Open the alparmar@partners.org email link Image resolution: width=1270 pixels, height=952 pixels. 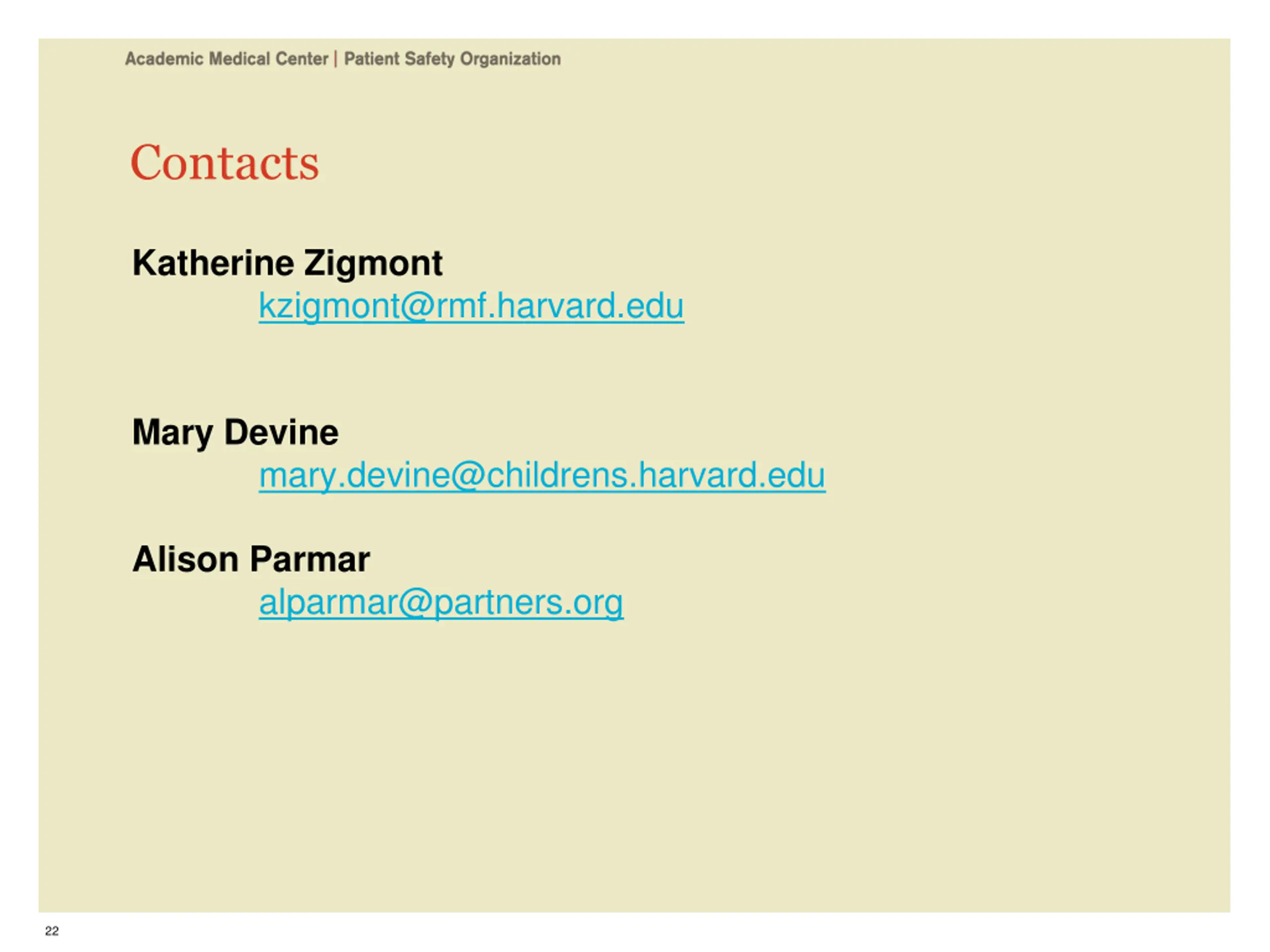point(441,602)
